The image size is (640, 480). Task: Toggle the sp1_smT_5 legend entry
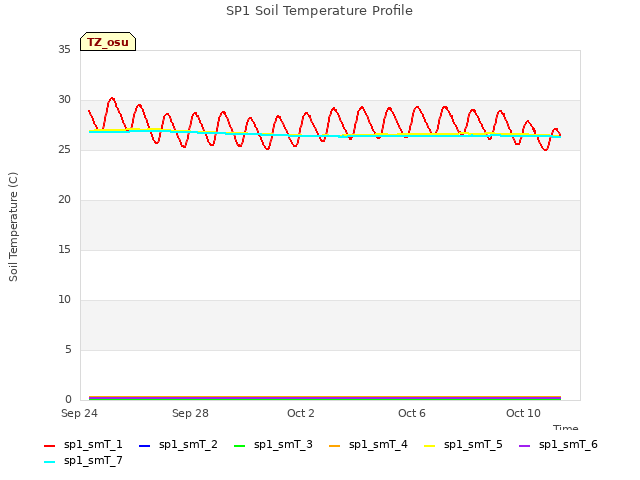pos(463,444)
